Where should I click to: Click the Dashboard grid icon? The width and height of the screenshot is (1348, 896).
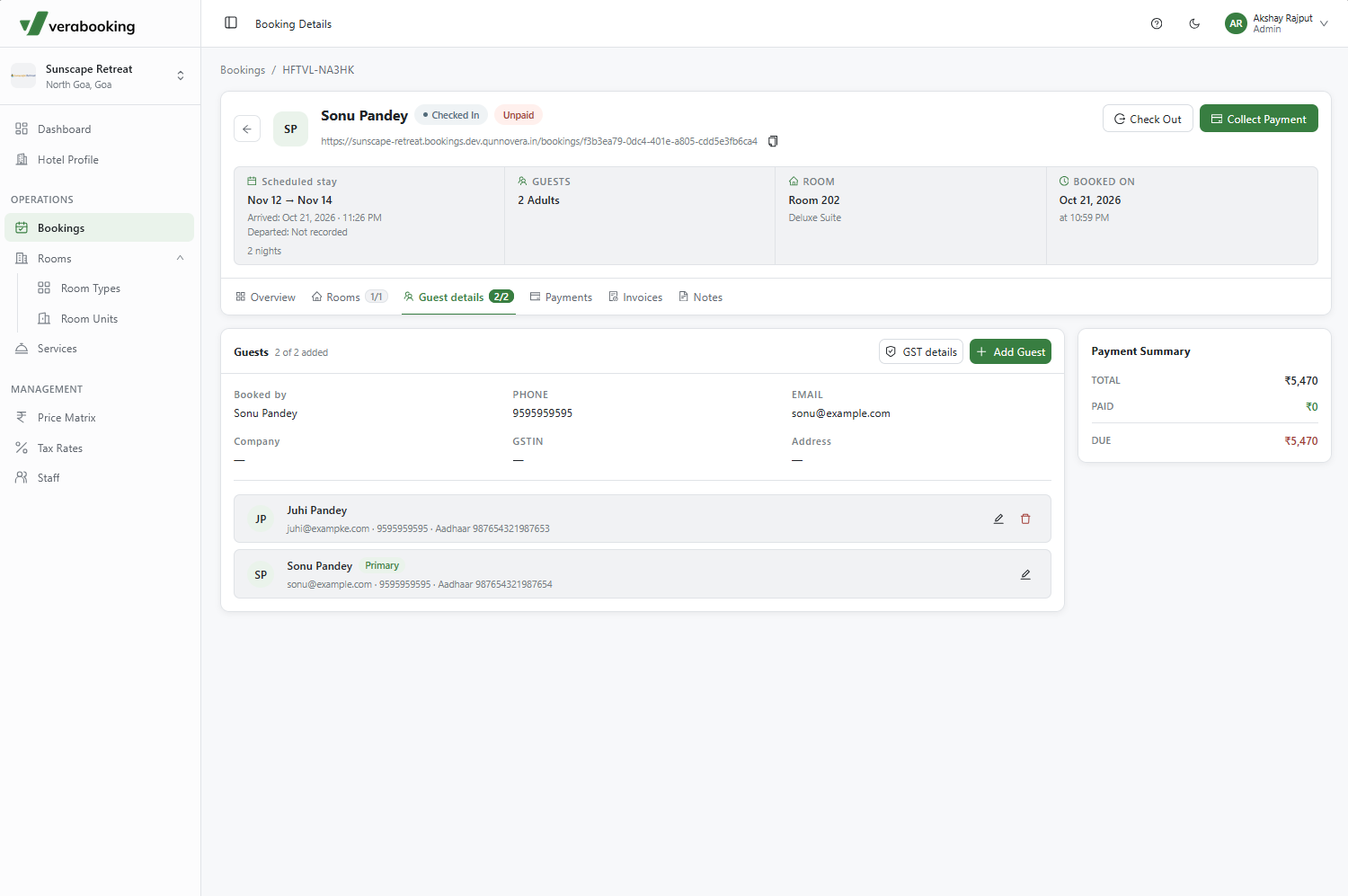click(22, 129)
